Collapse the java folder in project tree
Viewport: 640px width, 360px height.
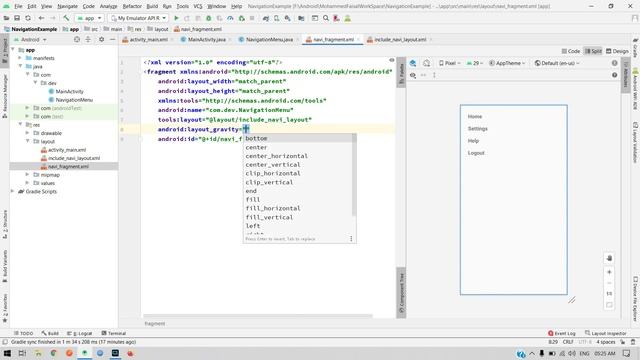pos(20,66)
